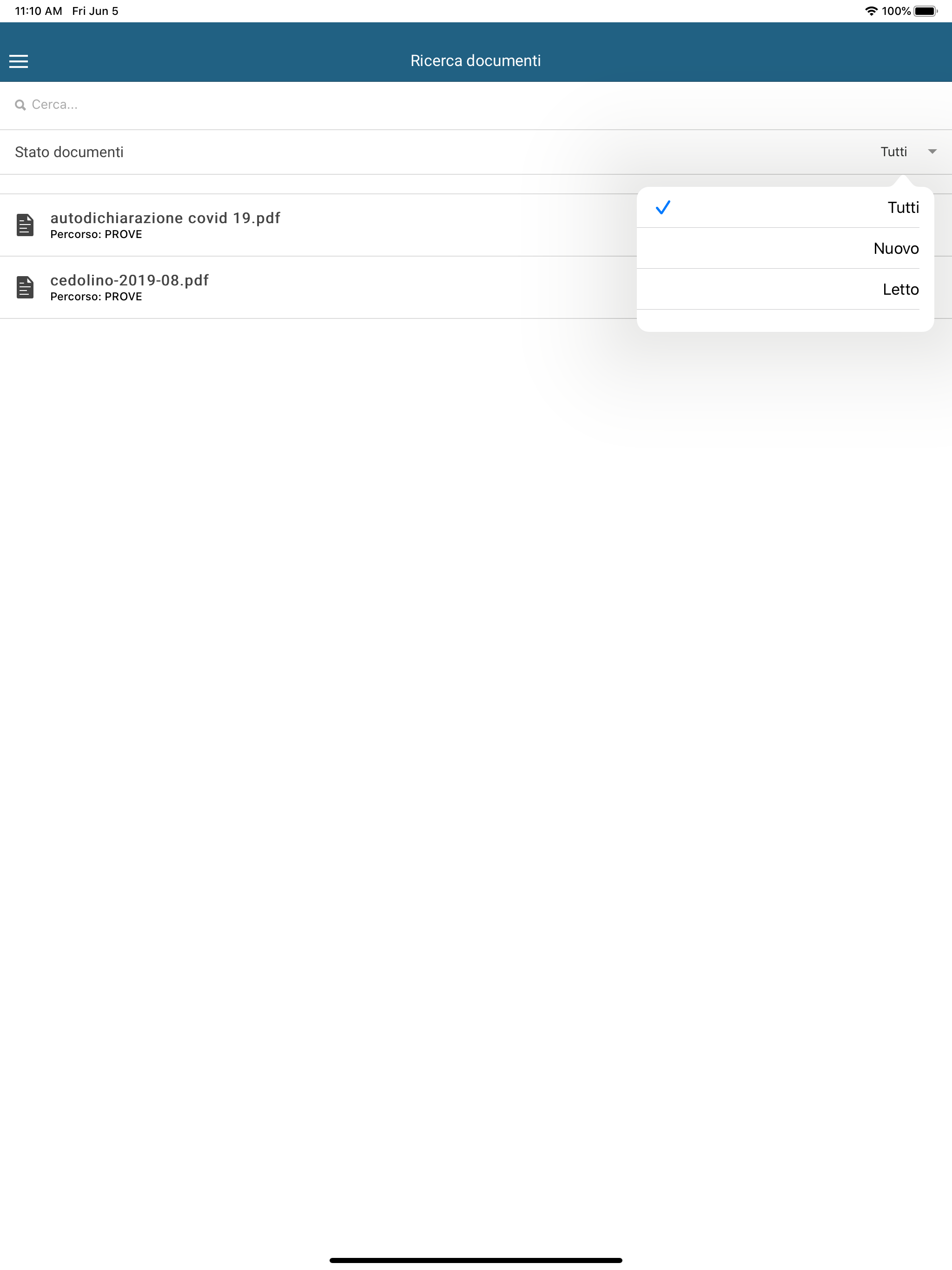Screen dimensions: 952x1270
Task: Open cedolino-2019-08.pdf
Action: [129, 280]
